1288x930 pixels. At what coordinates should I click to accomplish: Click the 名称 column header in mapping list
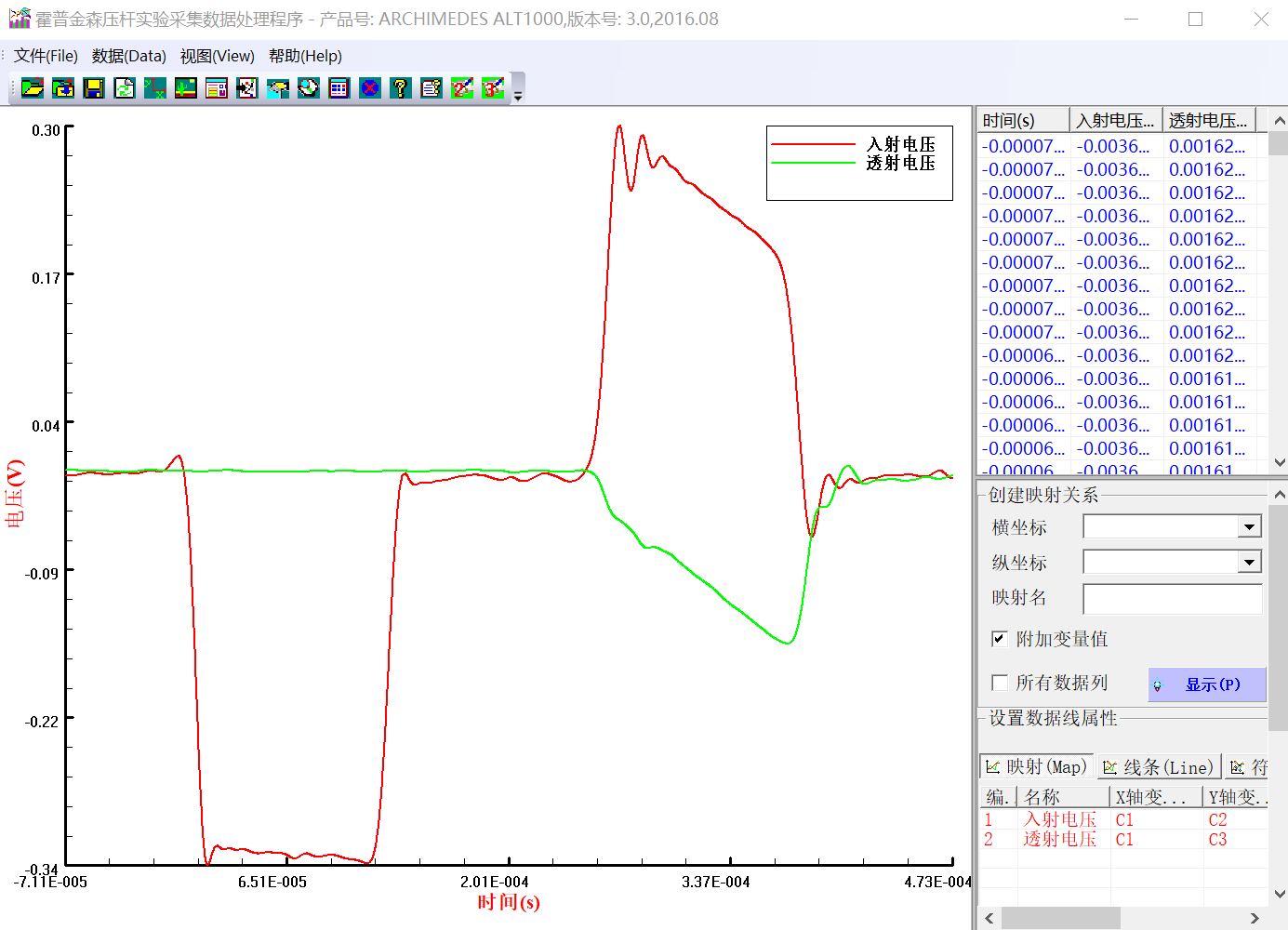coord(1064,797)
